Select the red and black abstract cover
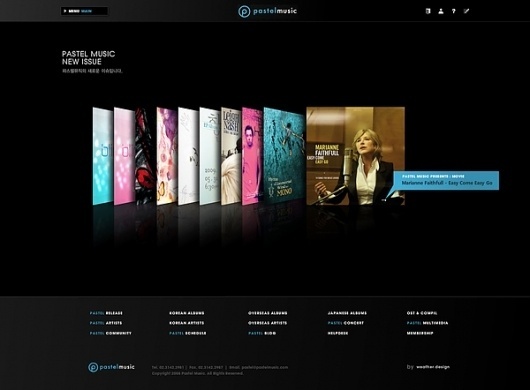 [145, 156]
